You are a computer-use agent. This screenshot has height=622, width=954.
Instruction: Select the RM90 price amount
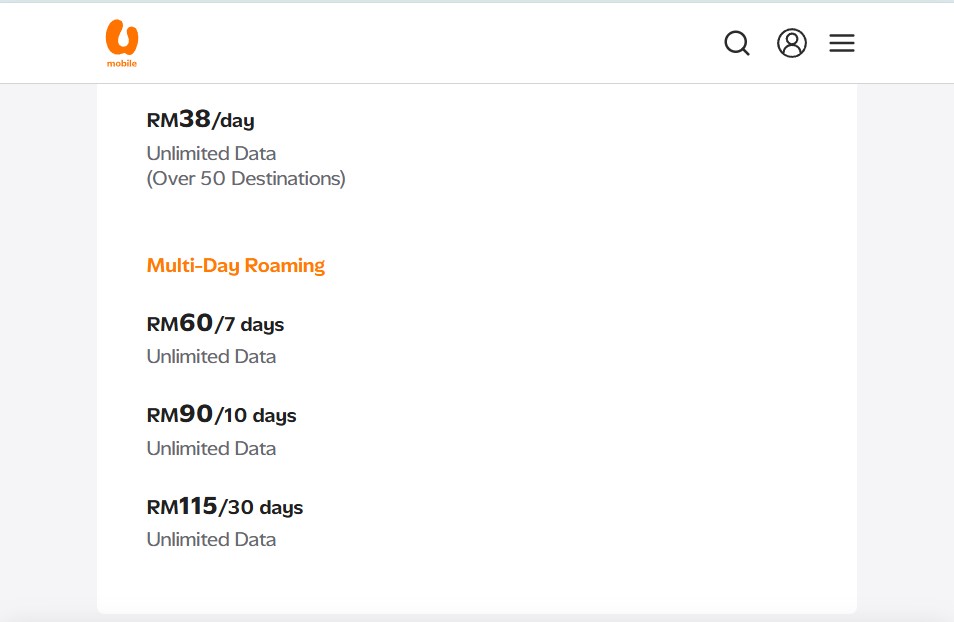click(180, 415)
